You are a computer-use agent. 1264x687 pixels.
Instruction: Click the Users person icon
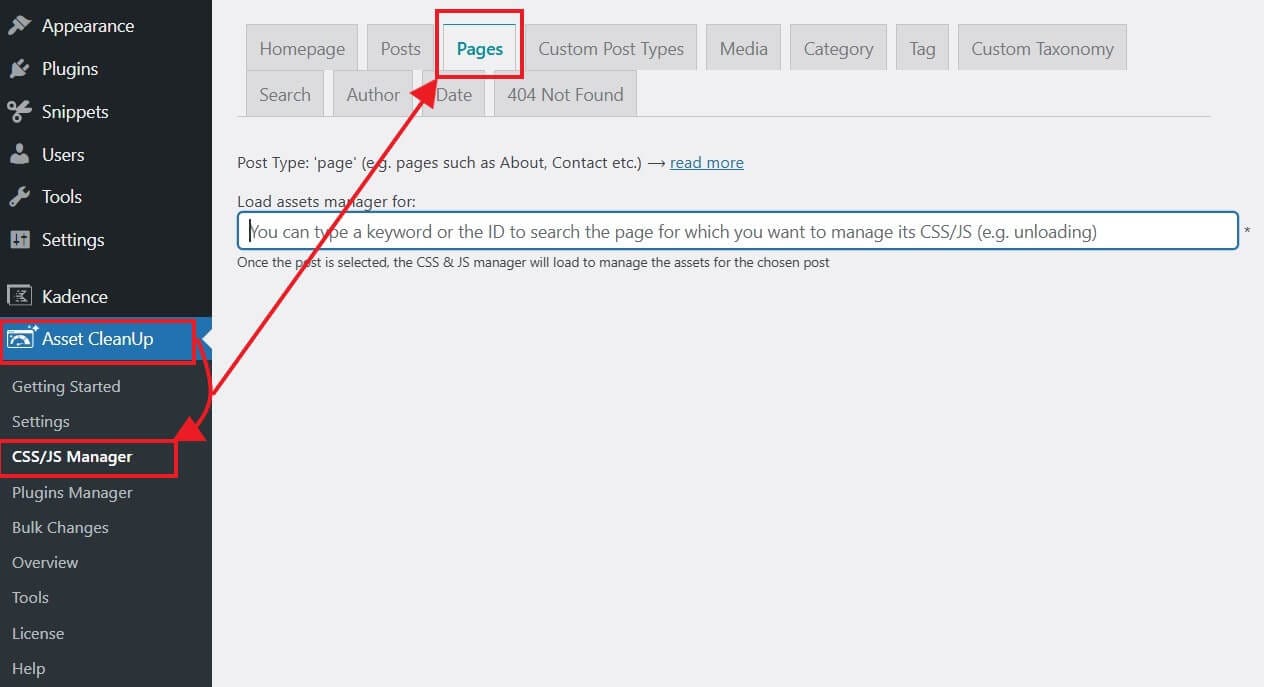[x=20, y=155]
